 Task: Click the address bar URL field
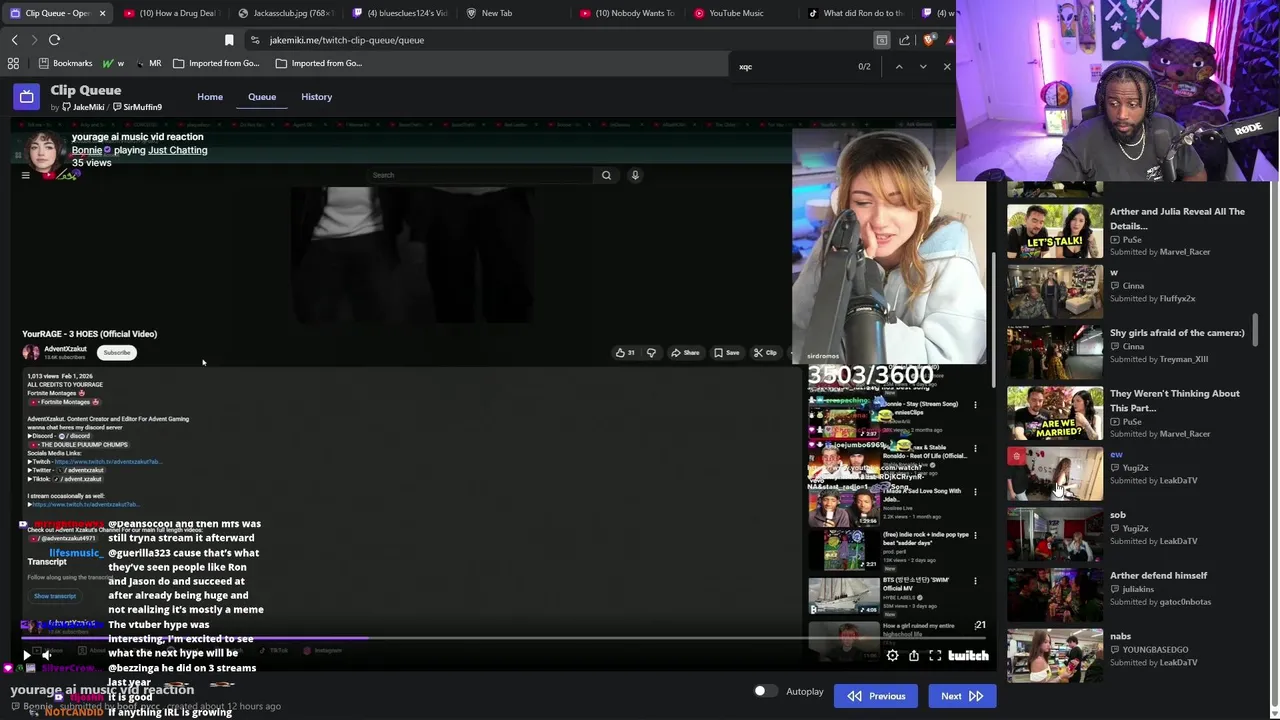(x=560, y=40)
